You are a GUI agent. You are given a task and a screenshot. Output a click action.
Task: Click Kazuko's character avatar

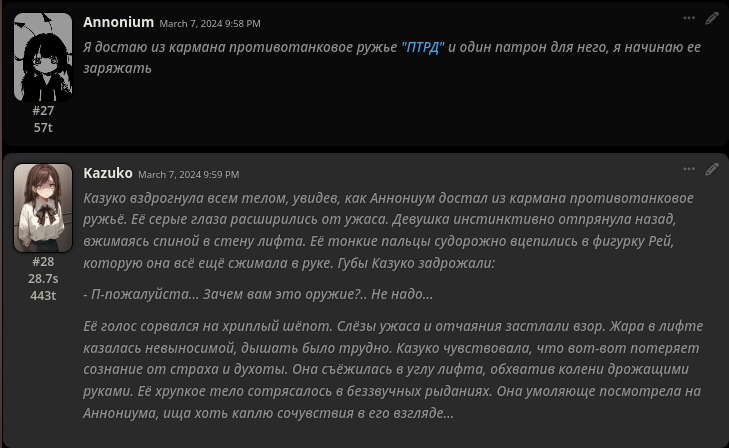pyautogui.click(x=43, y=208)
